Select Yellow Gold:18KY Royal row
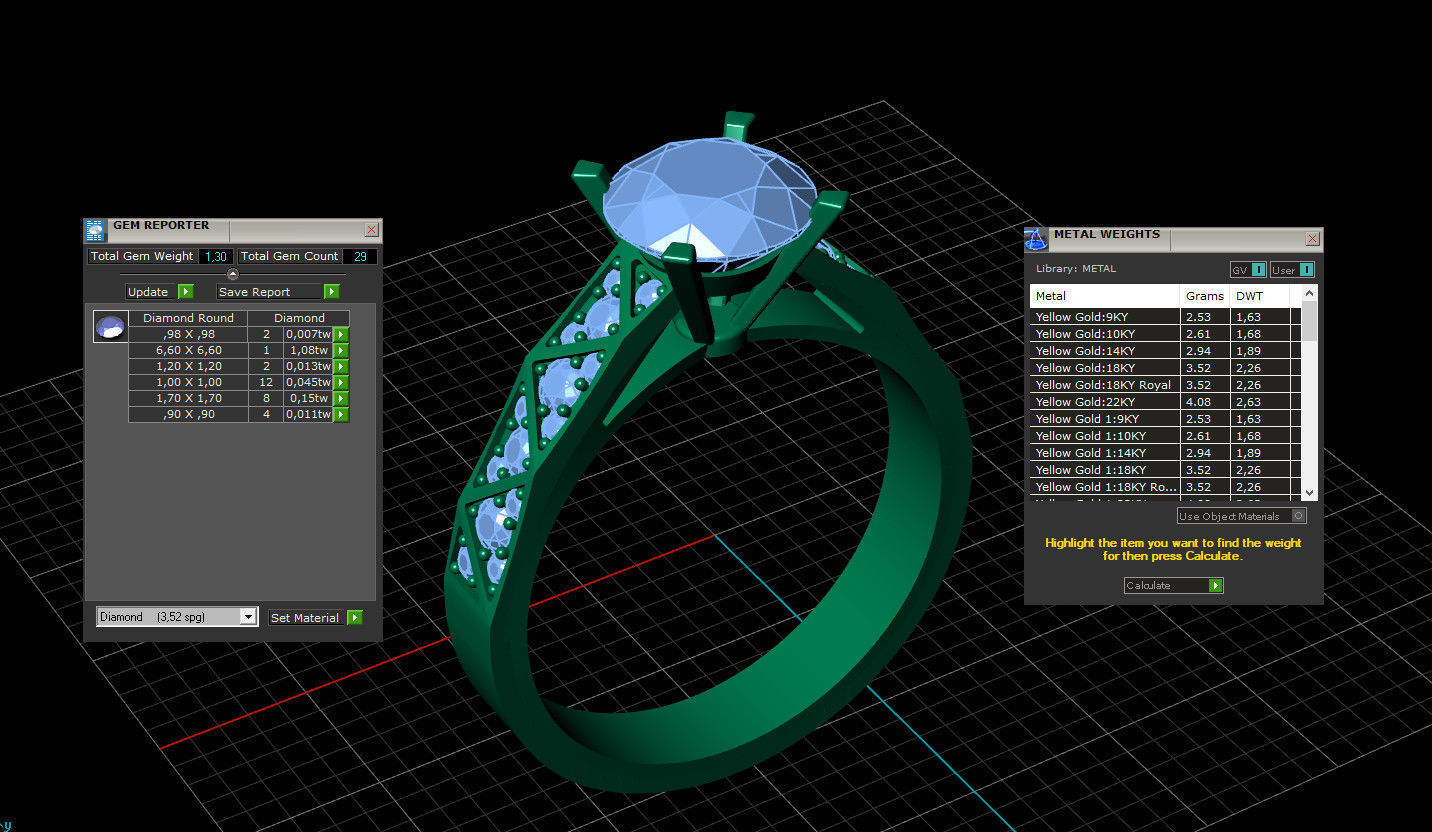The image size is (1432, 832). pyautogui.click(x=1166, y=385)
